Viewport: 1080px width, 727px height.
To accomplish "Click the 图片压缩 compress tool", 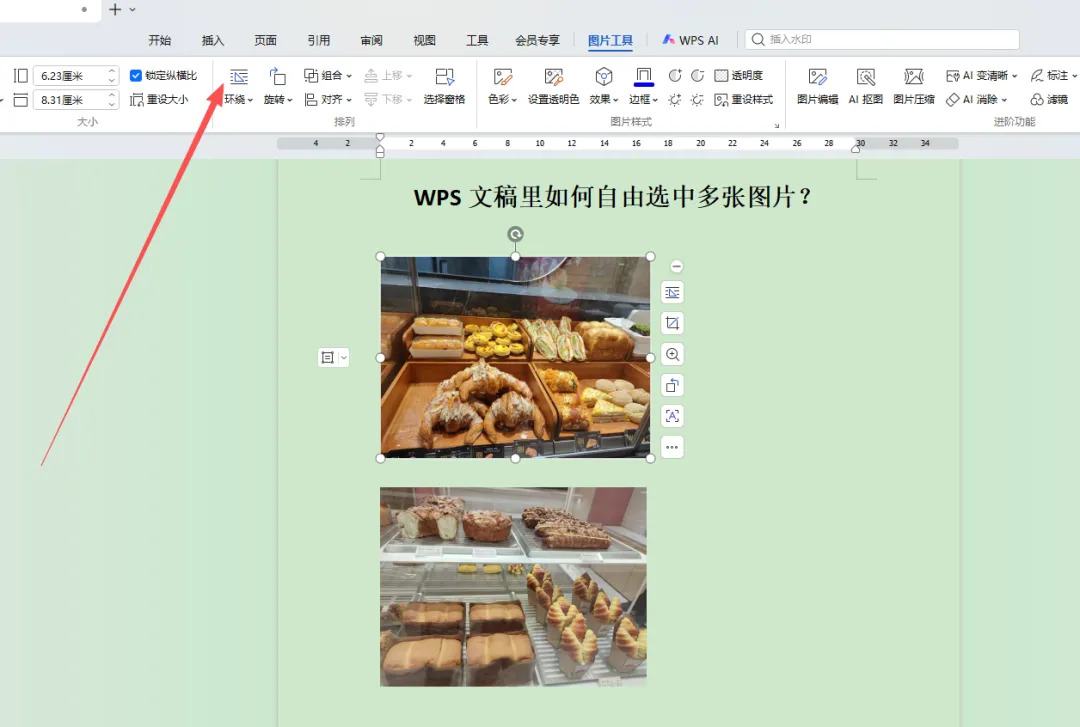I will coord(914,86).
